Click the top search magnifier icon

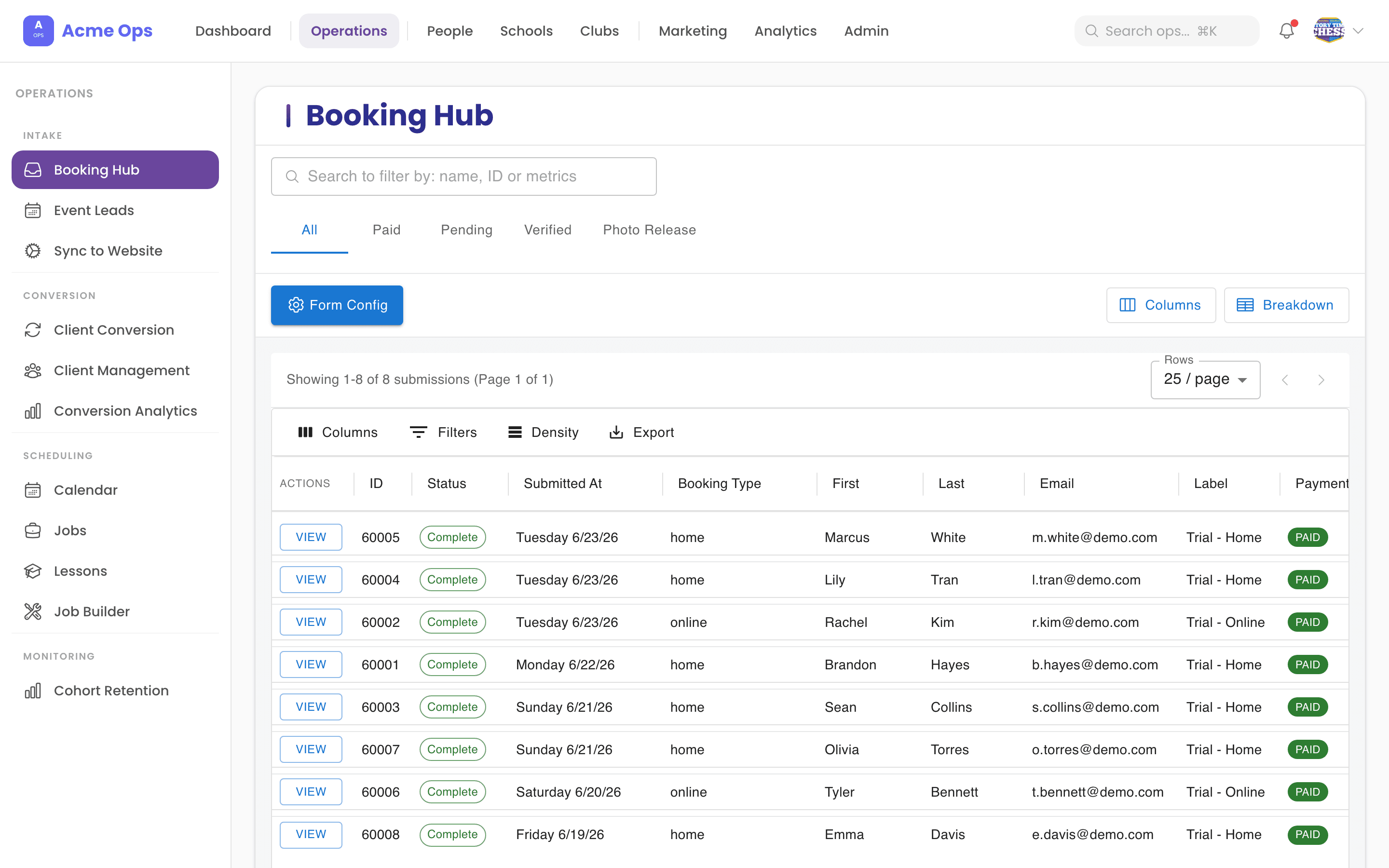pos(1092,31)
